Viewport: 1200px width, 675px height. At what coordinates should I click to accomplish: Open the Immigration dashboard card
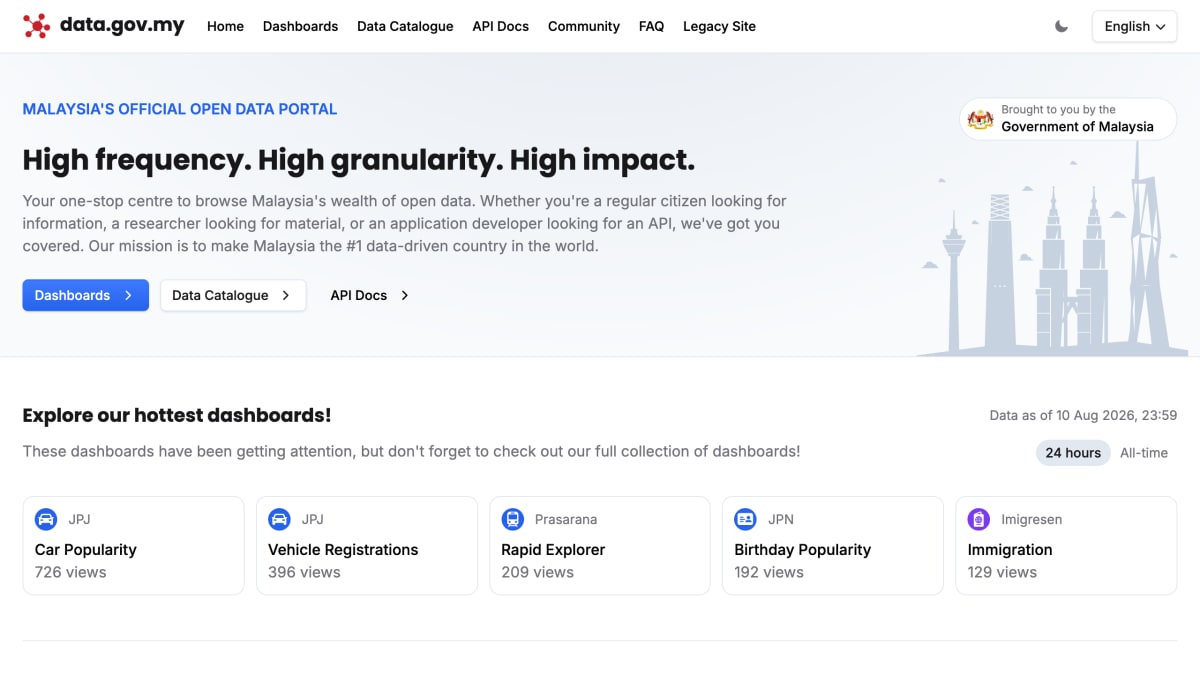(1066, 546)
